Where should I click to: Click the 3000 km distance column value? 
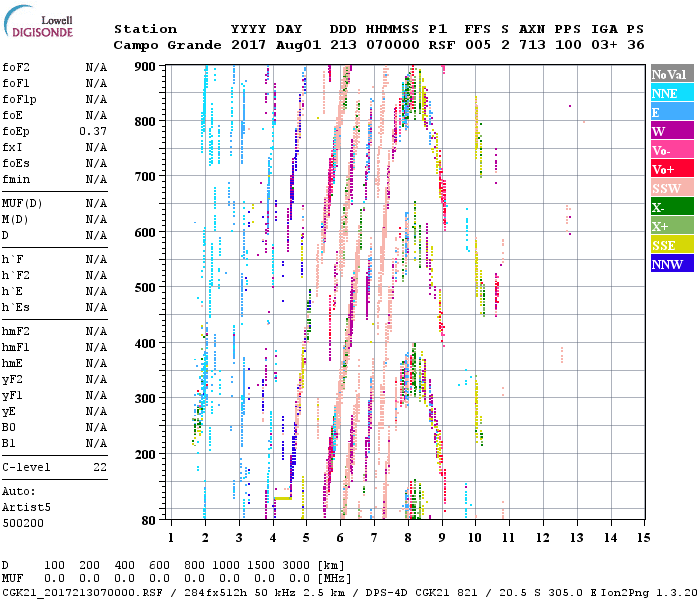[296, 566]
